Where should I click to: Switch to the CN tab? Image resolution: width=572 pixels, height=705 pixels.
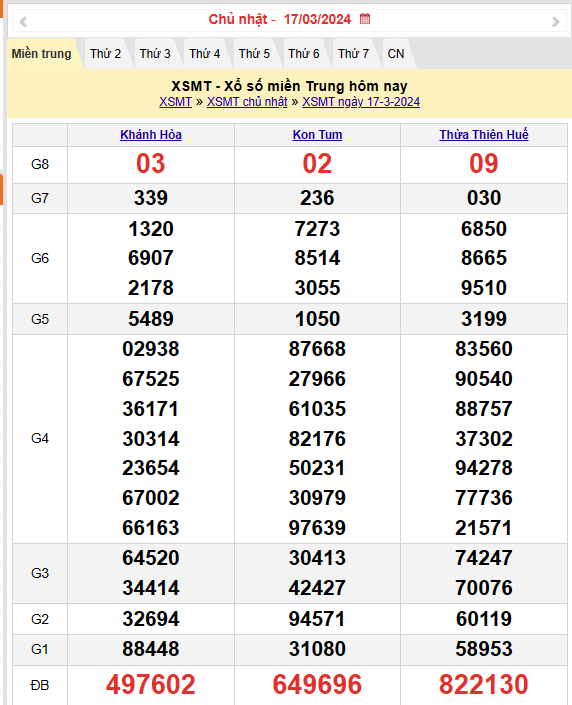tap(396, 54)
